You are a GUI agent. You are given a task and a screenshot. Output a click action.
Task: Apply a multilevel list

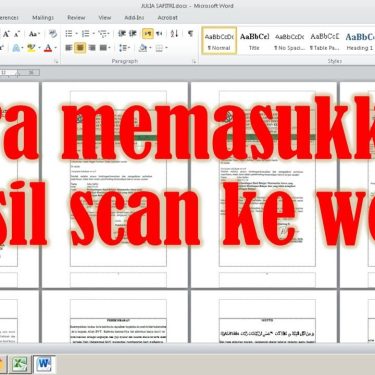pyautogui.click(x=102, y=34)
